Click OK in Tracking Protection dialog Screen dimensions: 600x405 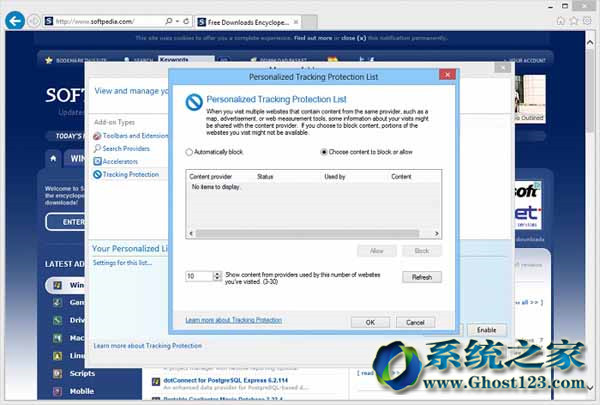tap(370, 323)
